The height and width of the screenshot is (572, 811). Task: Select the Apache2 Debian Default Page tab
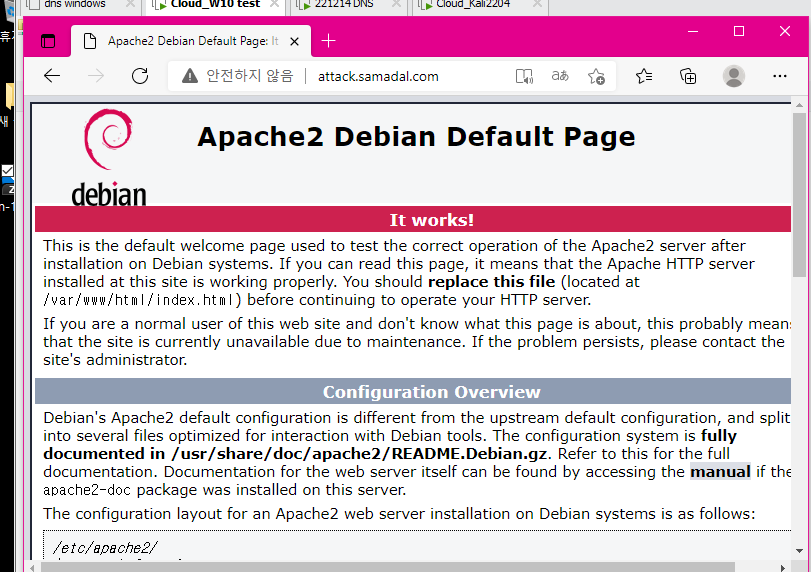click(x=191, y=41)
